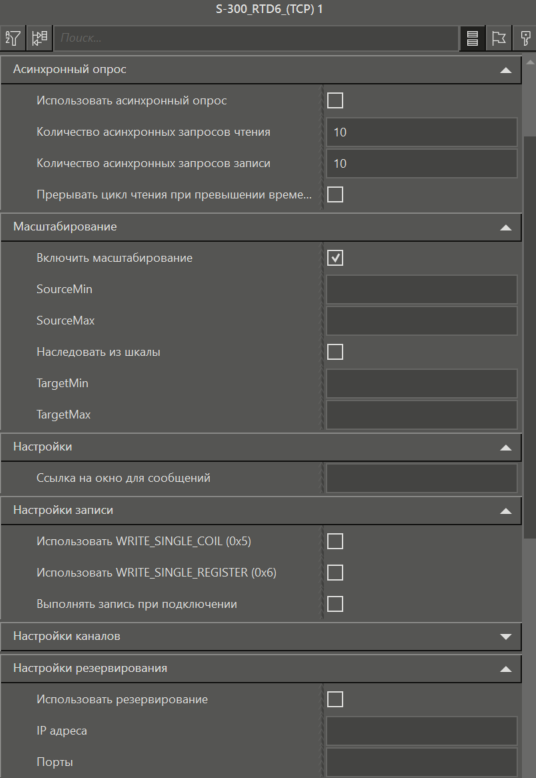Image resolution: width=536 pixels, height=778 pixels.
Task: Enable Использовать WRITE_SINGLE_REGISTER (0x6) checkbox
Action: [x=335, y=573]
